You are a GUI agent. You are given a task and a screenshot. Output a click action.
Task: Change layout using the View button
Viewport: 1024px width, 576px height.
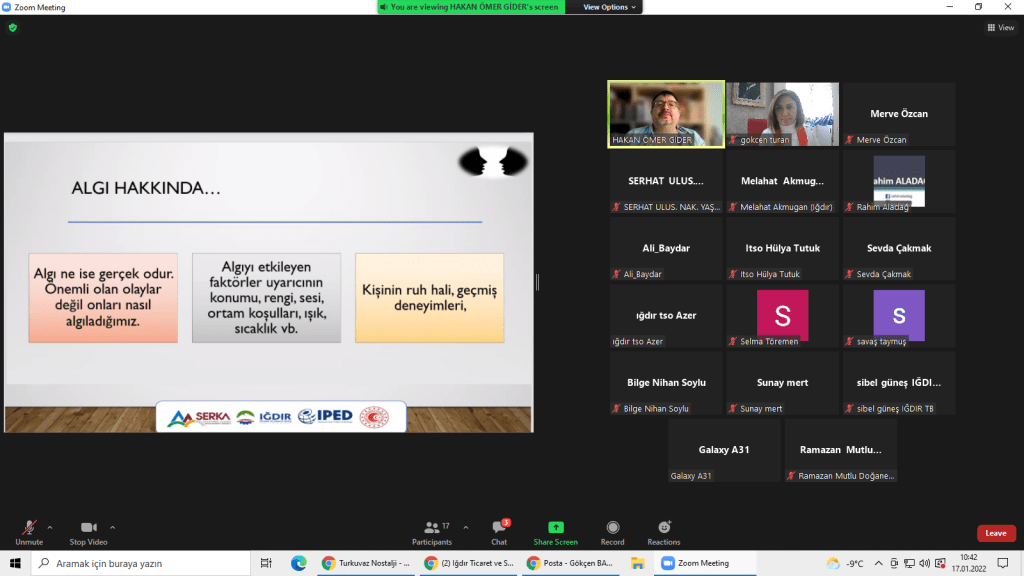[x=1000, y=28]
